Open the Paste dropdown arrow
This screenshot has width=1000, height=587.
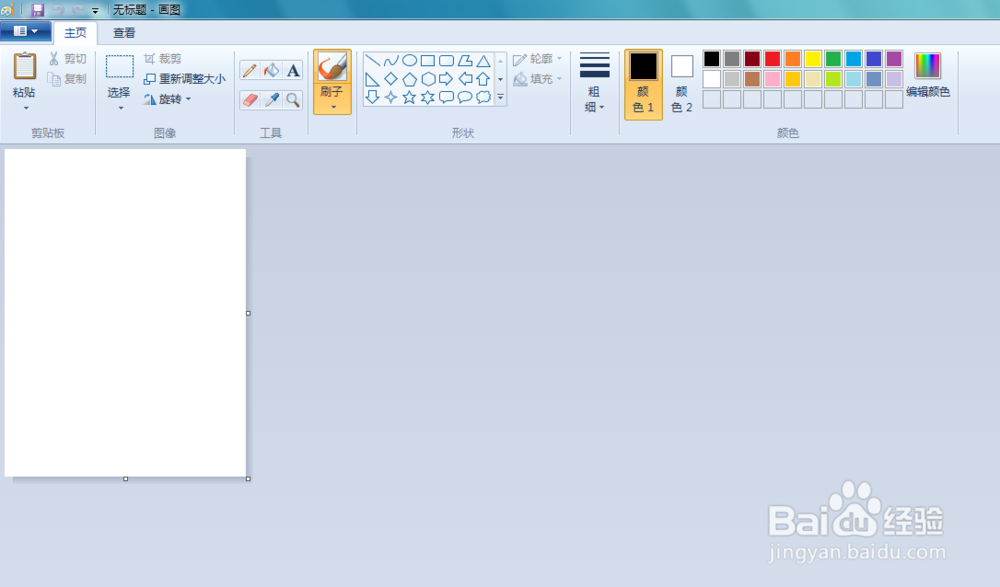click(26, 108)
